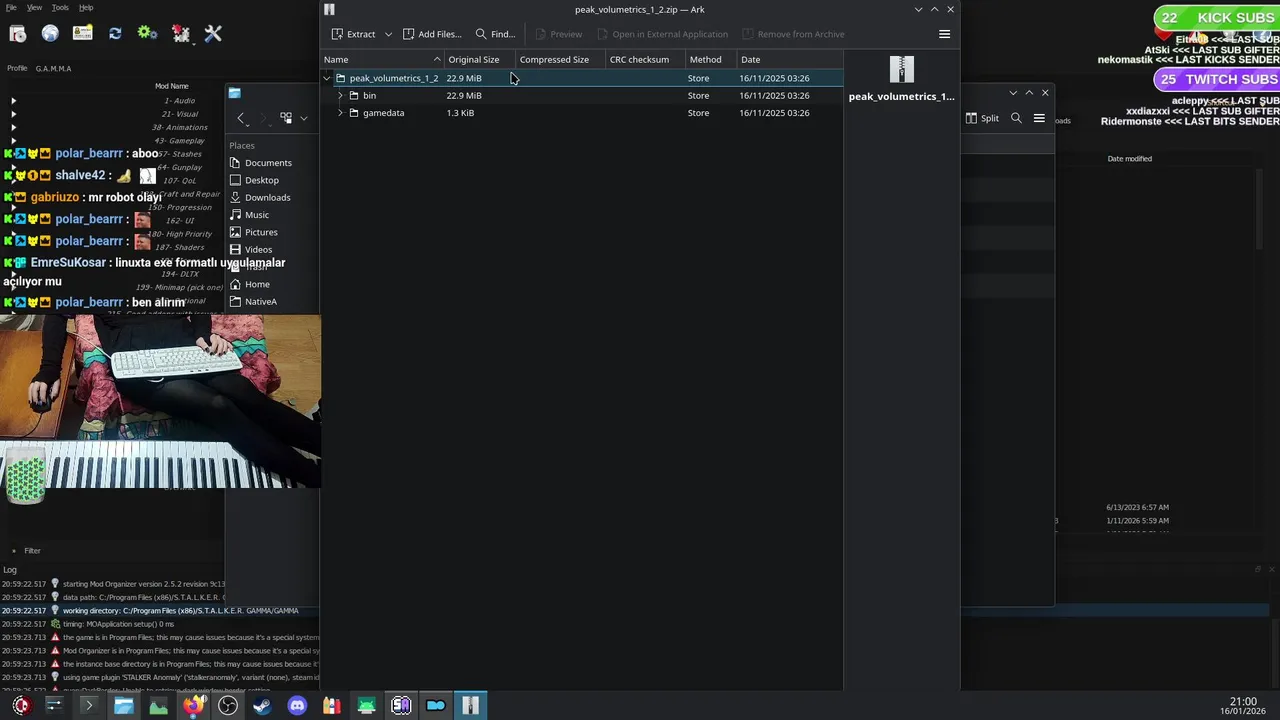Open Ark's hamburger menu icon
Image resolution: width=1280 pixels, height=720 pixels.
pyautogui.click(x=944, y=34)
